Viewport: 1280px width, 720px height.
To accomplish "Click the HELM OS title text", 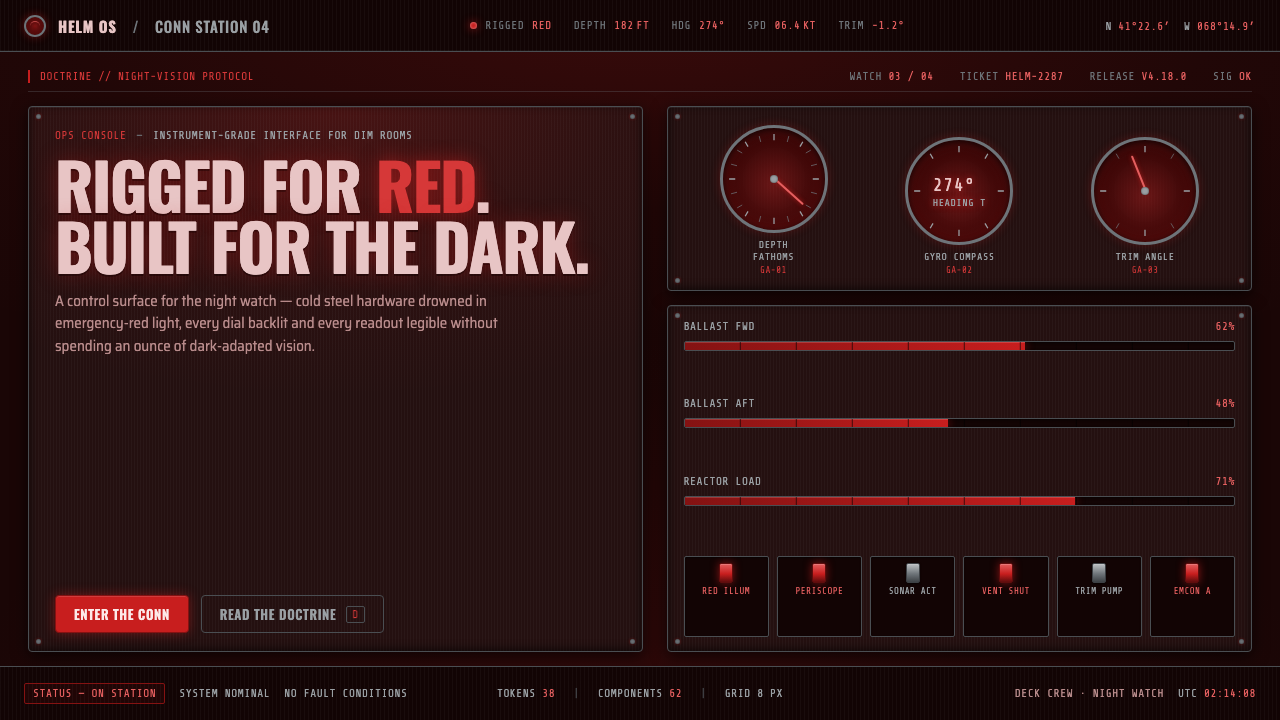I will (87, 27).
